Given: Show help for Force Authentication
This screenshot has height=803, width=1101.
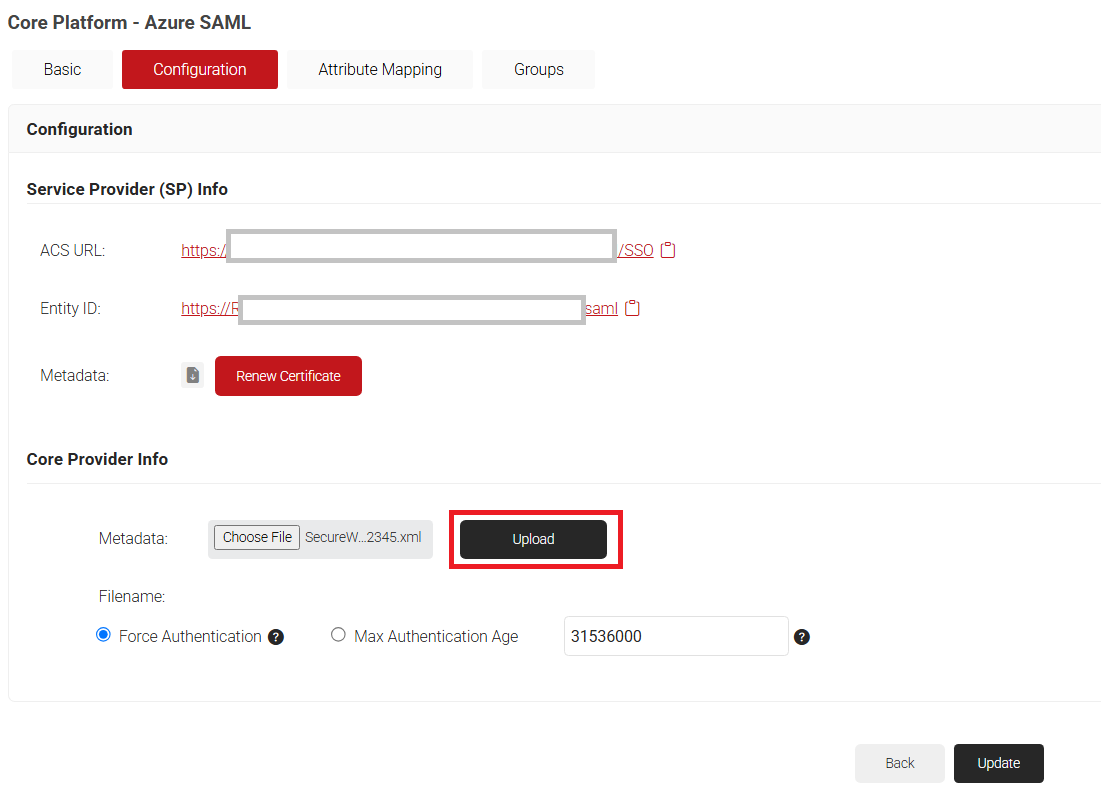Looking at the screenshot, I should pyautogui.click(x=276, y=637).
